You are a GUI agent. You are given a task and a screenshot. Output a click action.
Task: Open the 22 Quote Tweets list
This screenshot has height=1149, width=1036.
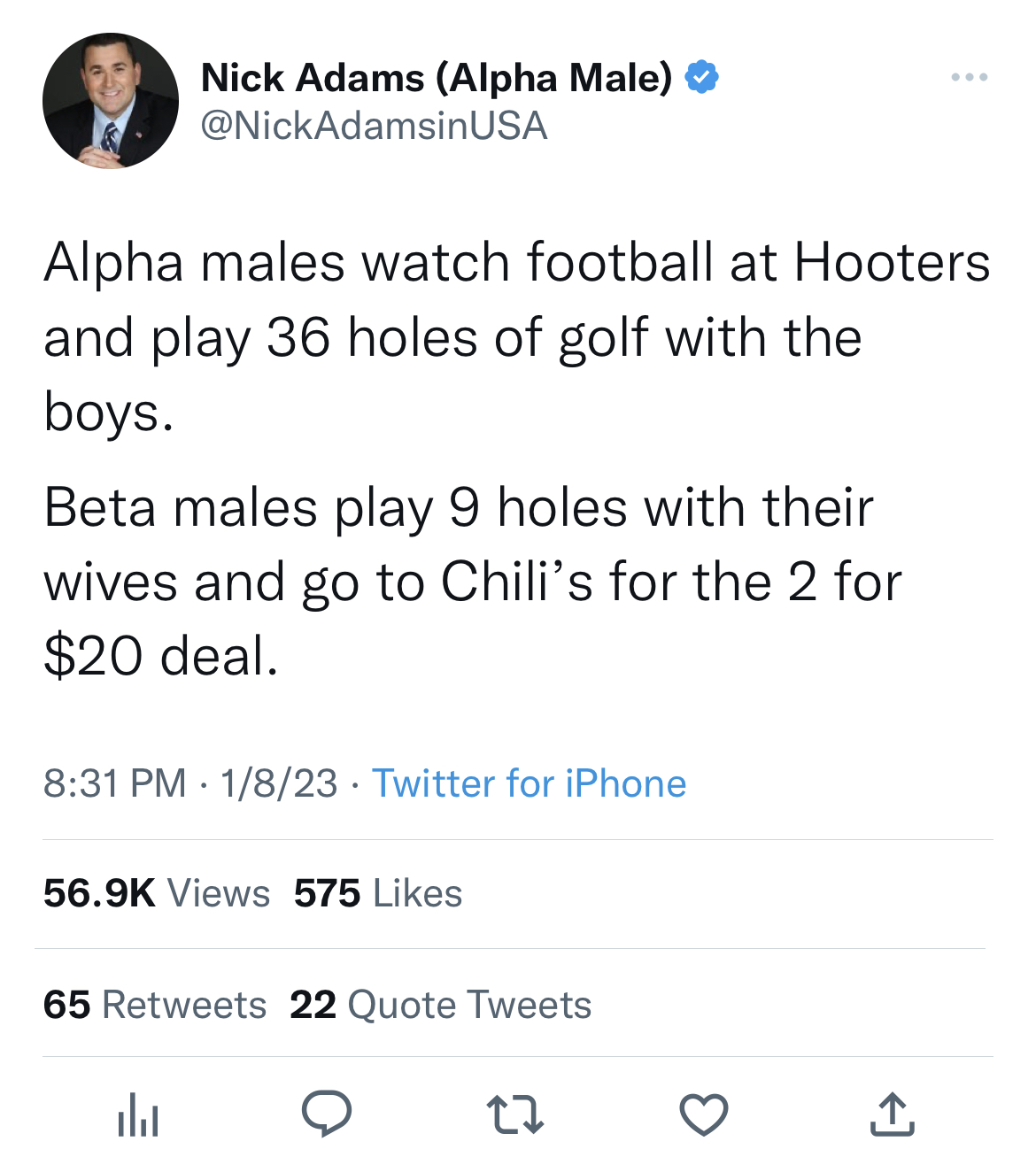coord(440,1005)
